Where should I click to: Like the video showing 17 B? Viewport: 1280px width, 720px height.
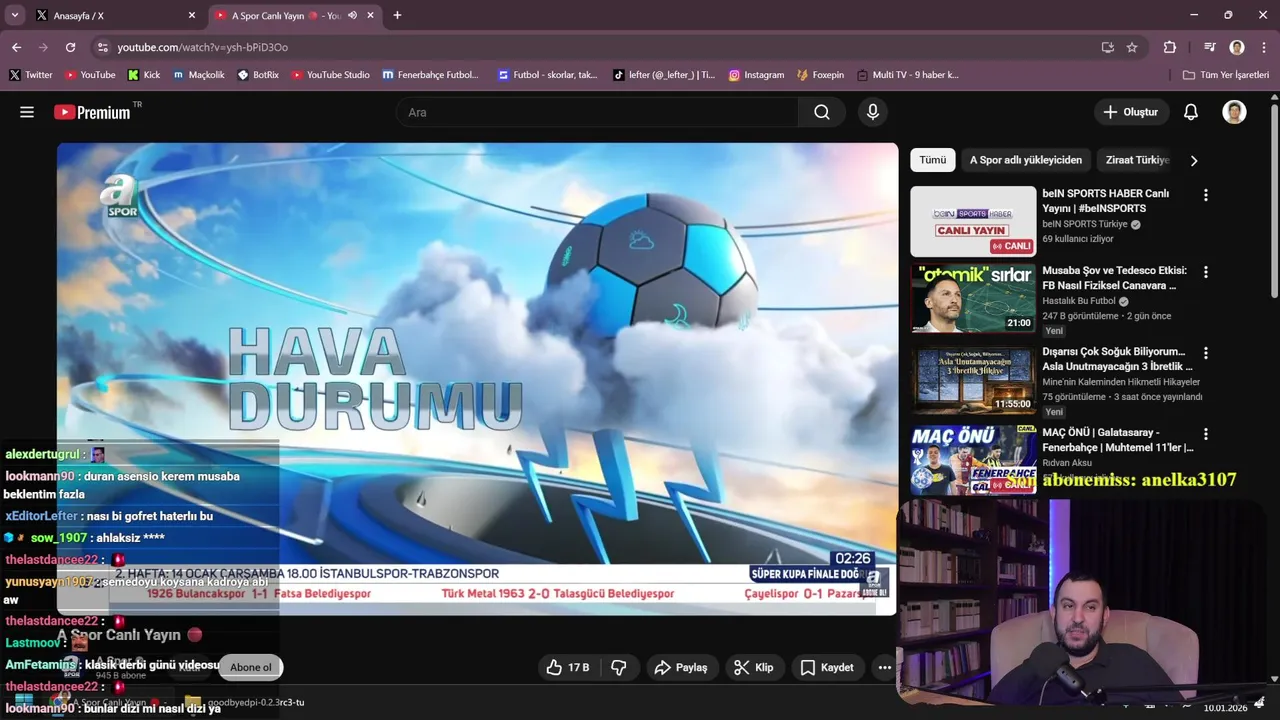click(x=567, y=667)
